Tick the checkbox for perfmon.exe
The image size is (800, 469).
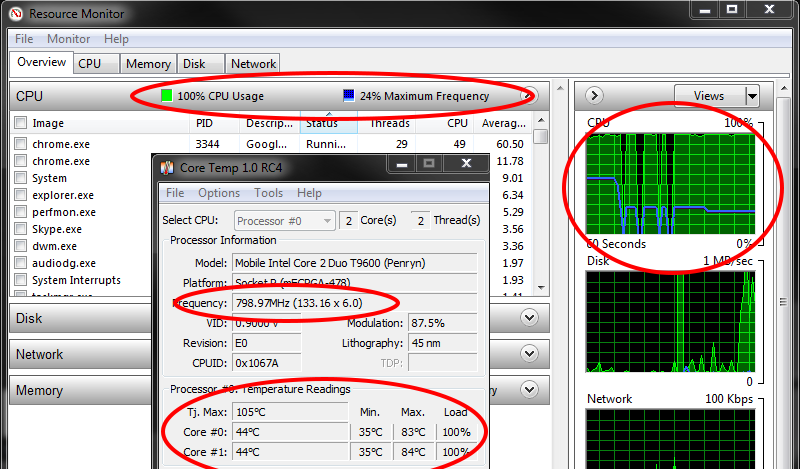click(x=20, y=212)
